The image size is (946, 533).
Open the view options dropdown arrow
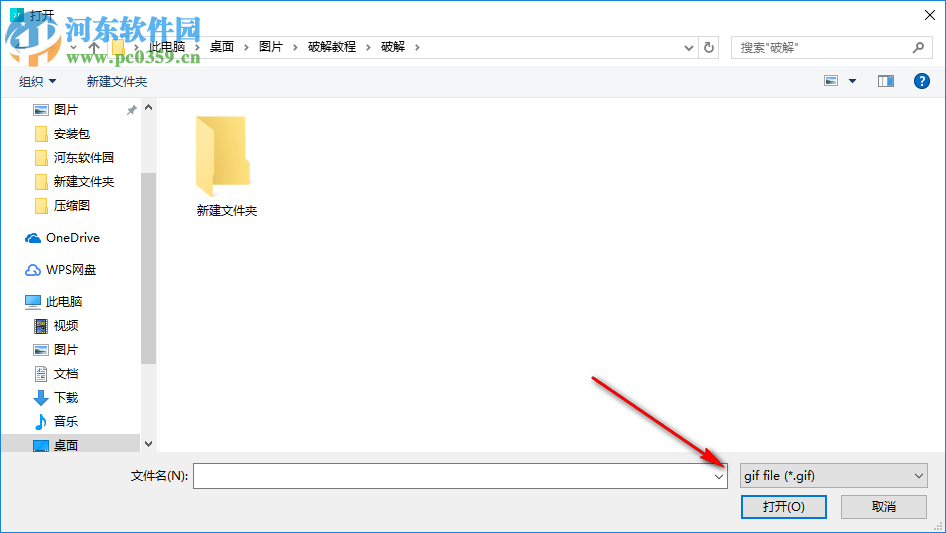[x=852, y=81]
